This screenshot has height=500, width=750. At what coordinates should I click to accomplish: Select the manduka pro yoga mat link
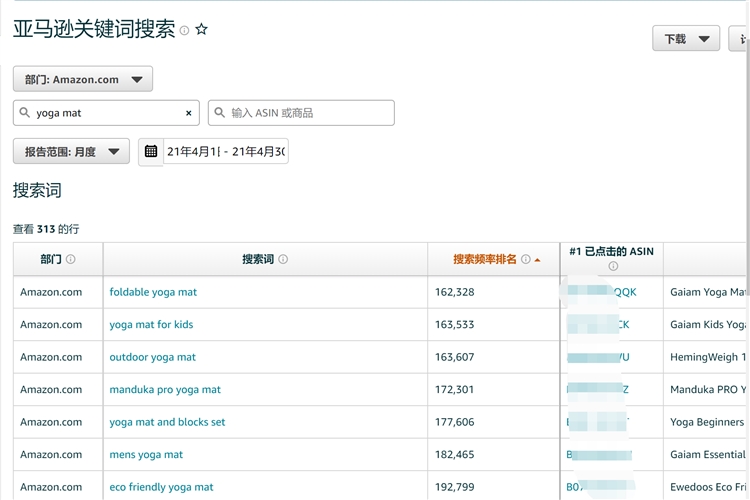(x=165, y=389)
